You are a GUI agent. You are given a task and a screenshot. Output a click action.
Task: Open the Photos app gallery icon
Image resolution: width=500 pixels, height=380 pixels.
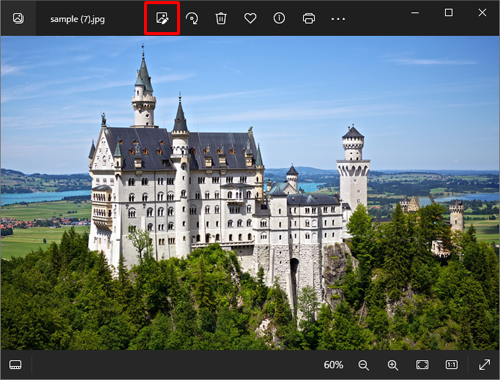pyautogui.click(x=18, y=18)
